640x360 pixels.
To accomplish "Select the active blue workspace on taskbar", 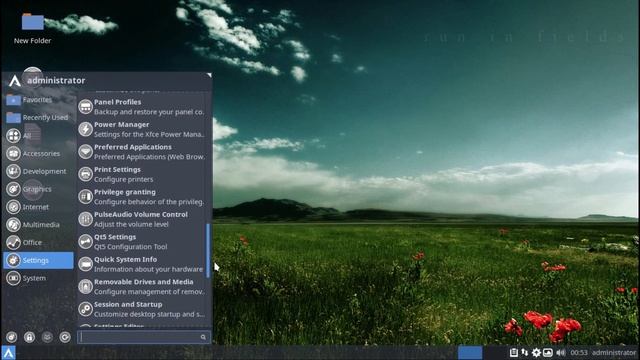I will click(470, 353).
